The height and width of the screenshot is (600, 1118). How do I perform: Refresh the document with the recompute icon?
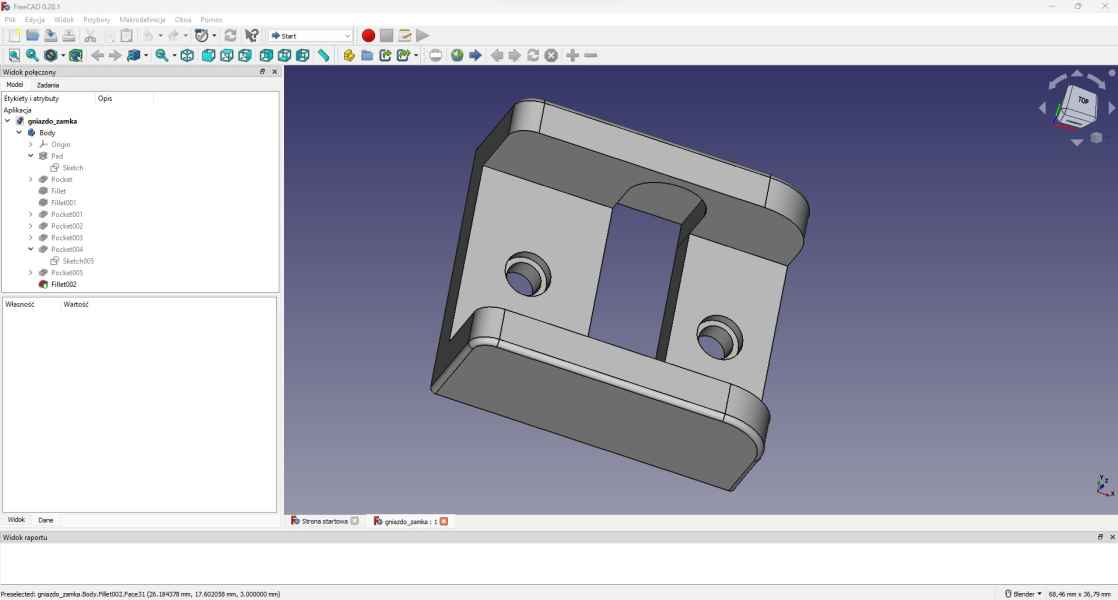pos(230,36)
